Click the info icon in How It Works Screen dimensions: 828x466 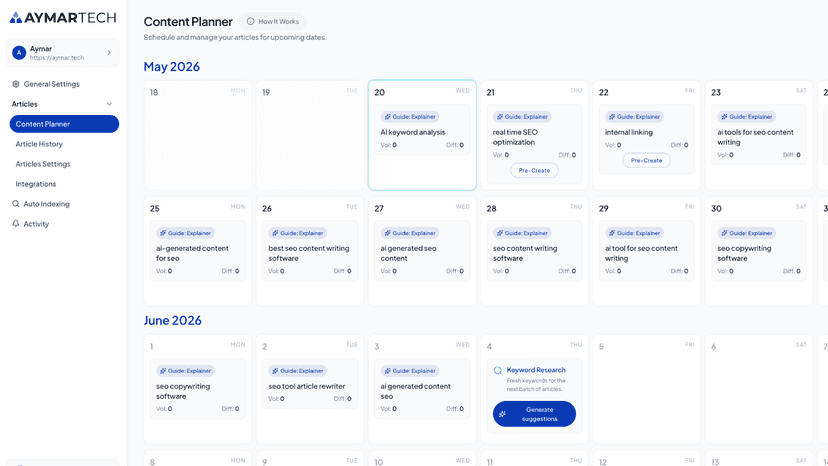pos(250,22)
